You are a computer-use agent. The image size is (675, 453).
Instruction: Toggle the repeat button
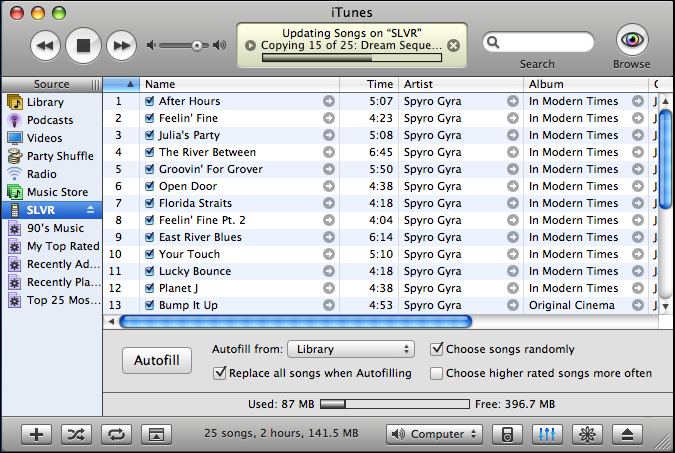click(116, 434)
